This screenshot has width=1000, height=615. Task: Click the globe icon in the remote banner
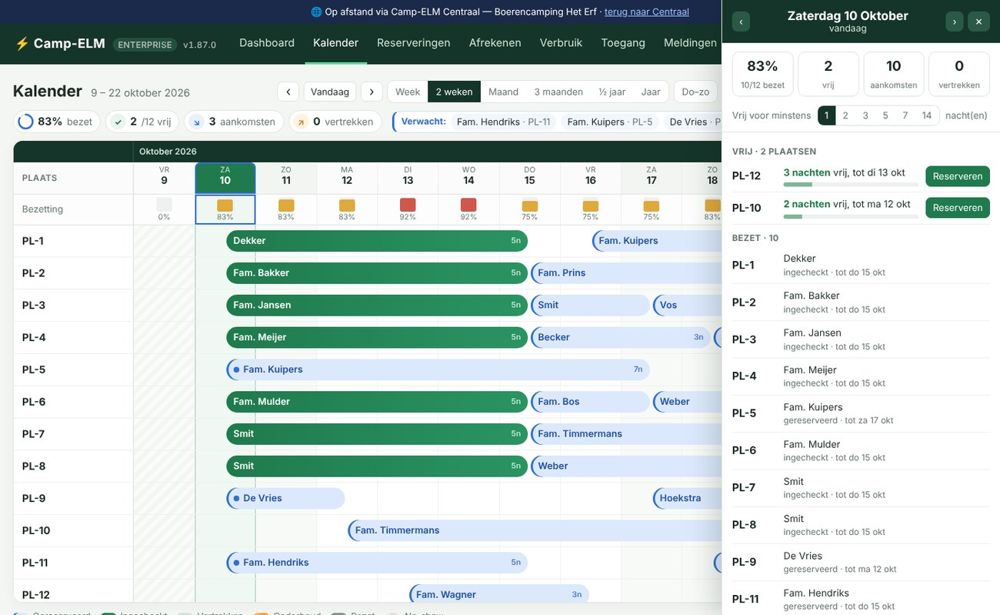click(316, 11)
